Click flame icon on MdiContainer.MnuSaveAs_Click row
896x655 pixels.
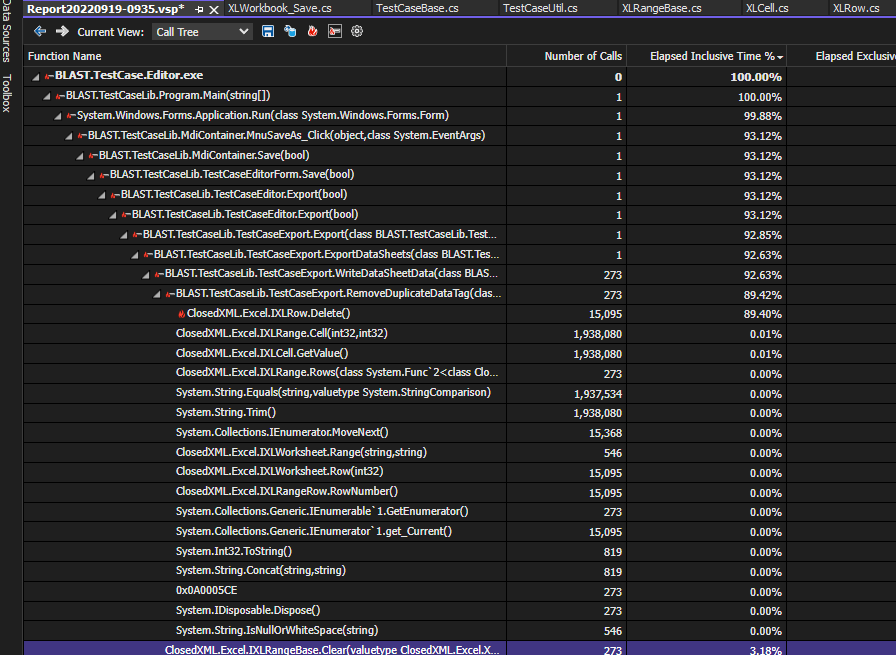pyautogui.click(x=82, y=134)
